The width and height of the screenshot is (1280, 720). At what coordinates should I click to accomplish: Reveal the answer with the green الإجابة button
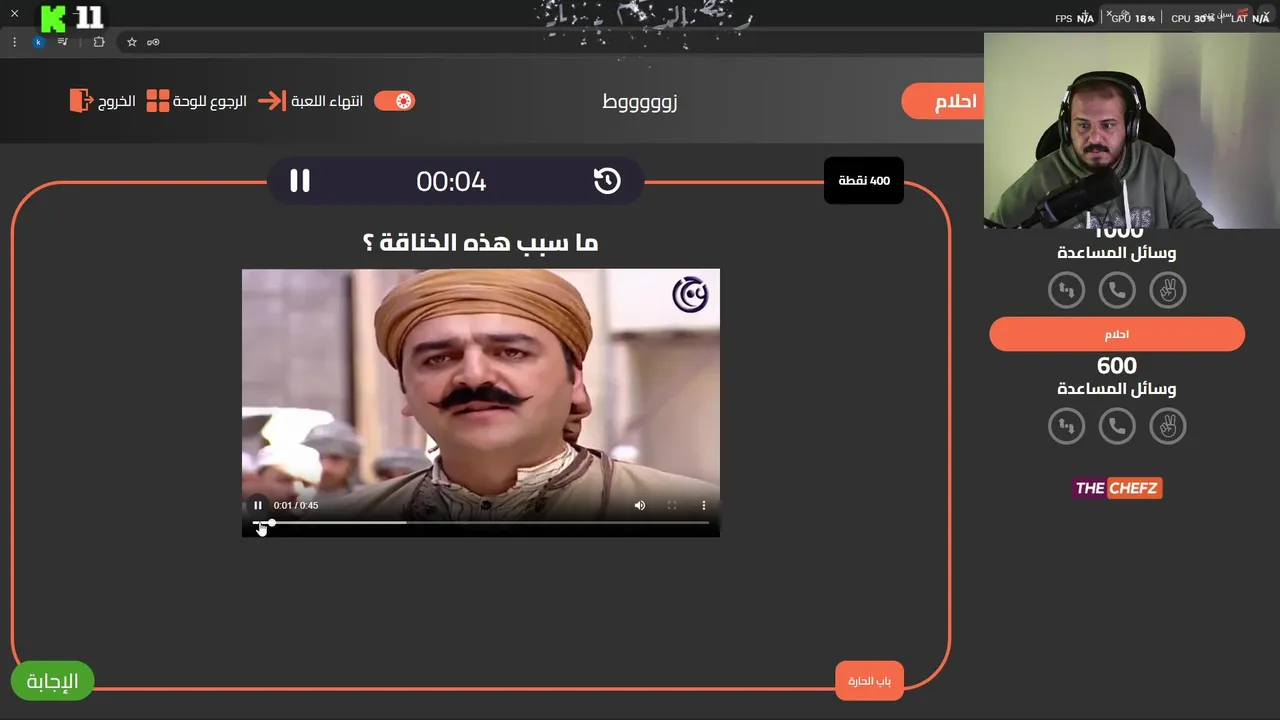pos(52,681)
